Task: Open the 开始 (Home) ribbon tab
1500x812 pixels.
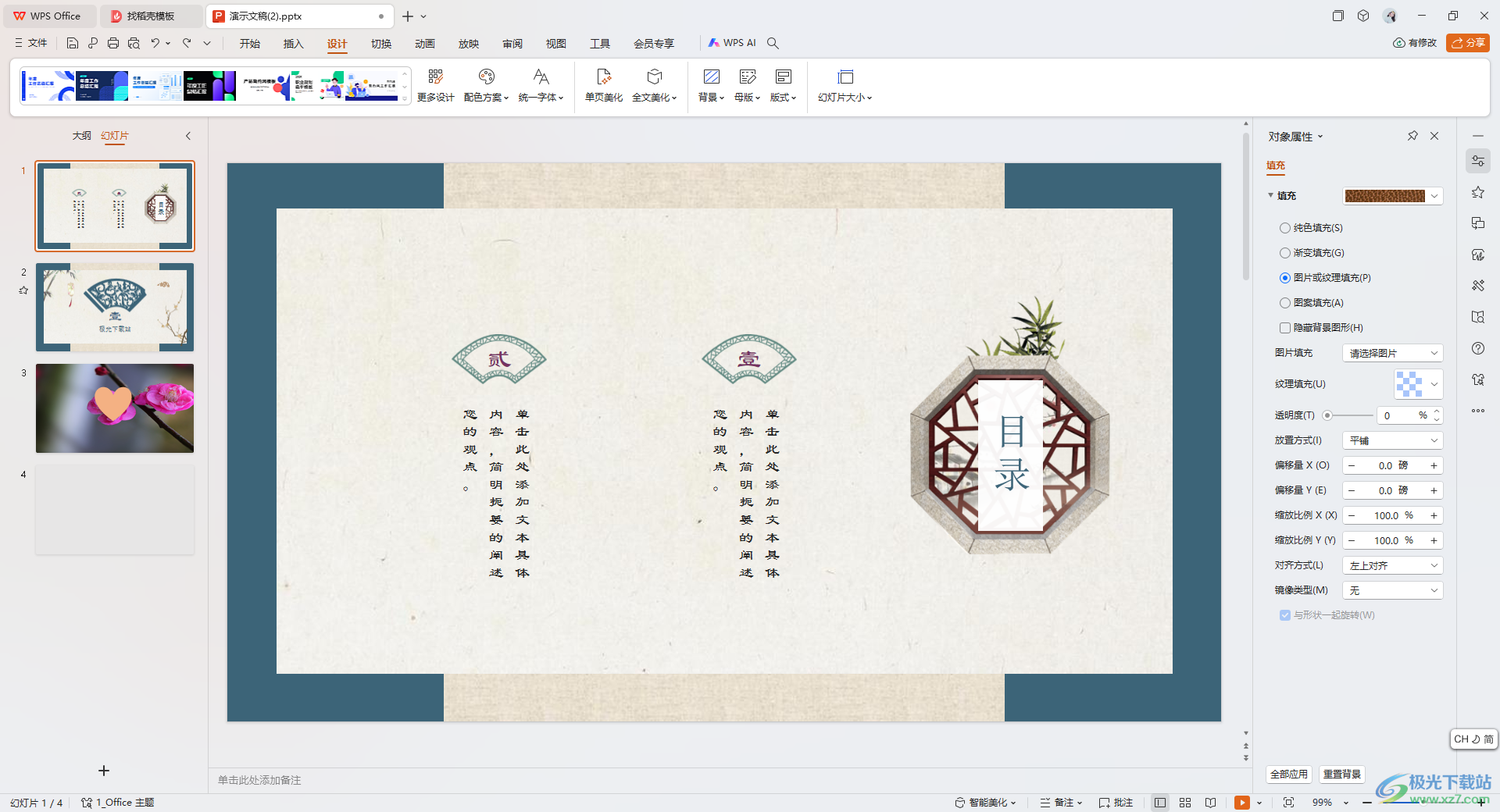Action: [x=250, y=43]
